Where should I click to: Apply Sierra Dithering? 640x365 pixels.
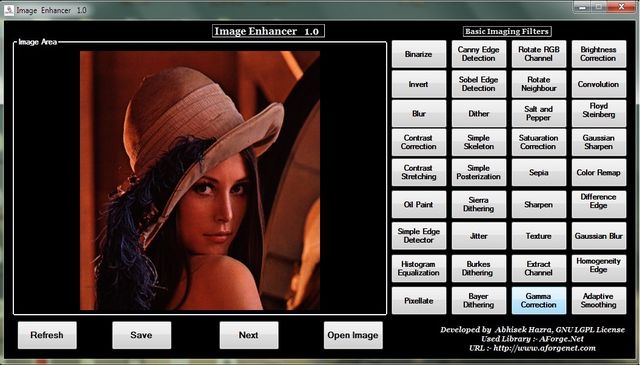[x=479, y=204]
